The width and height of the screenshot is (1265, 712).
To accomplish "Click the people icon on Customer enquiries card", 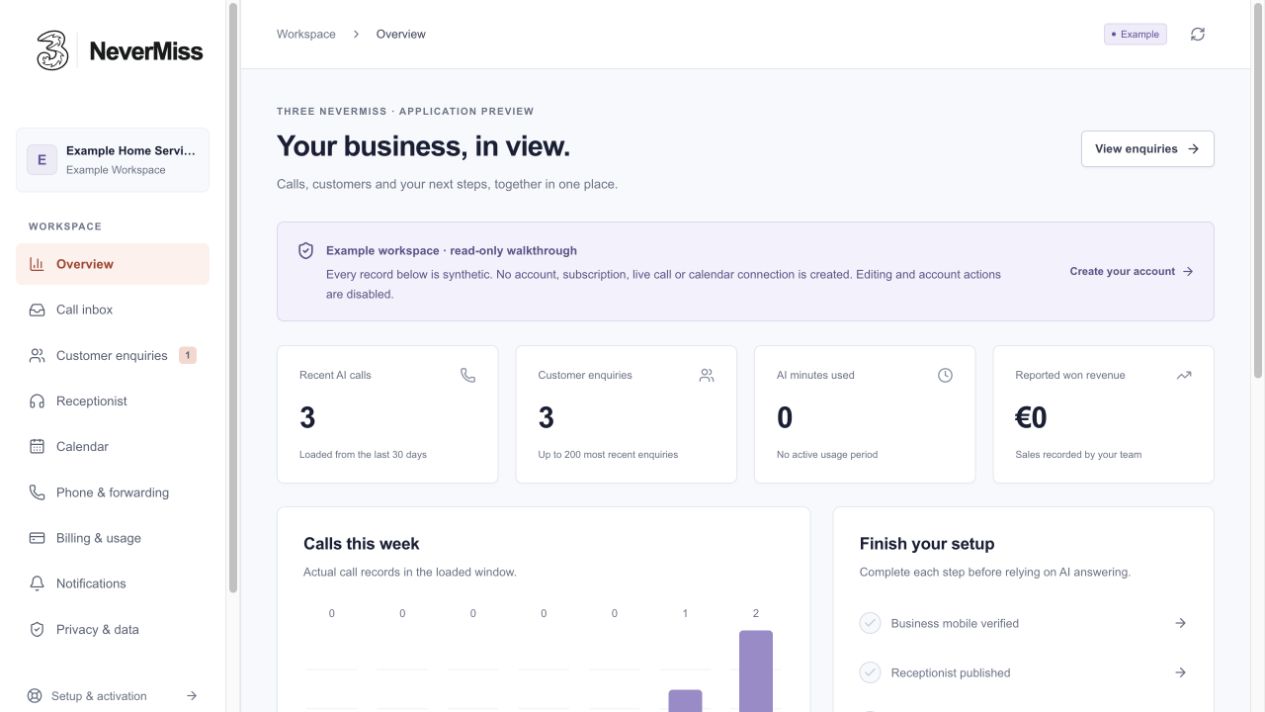I will coord(707,375).
